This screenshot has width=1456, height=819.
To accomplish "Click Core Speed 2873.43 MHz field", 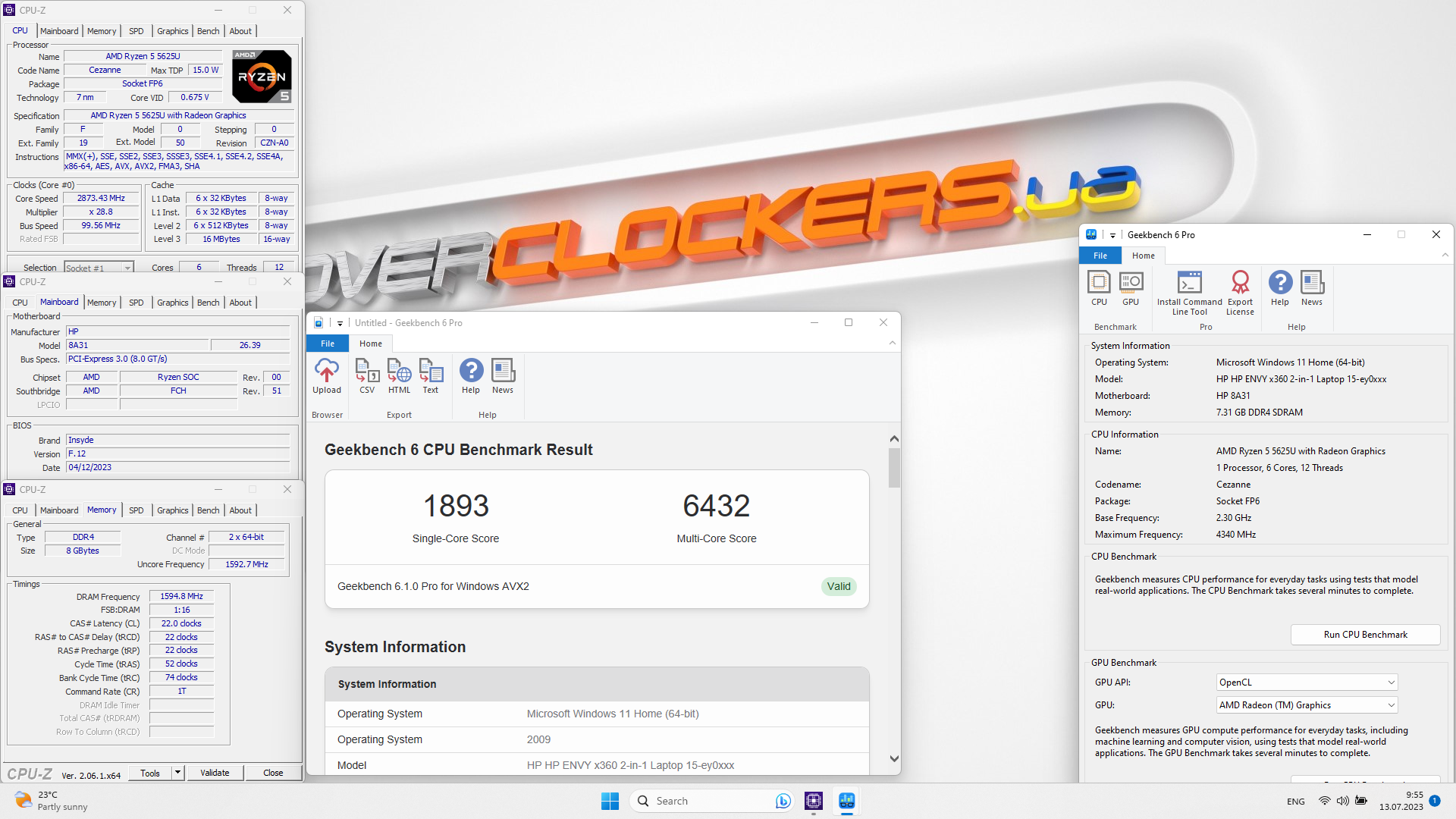I will tap(101, 199).
